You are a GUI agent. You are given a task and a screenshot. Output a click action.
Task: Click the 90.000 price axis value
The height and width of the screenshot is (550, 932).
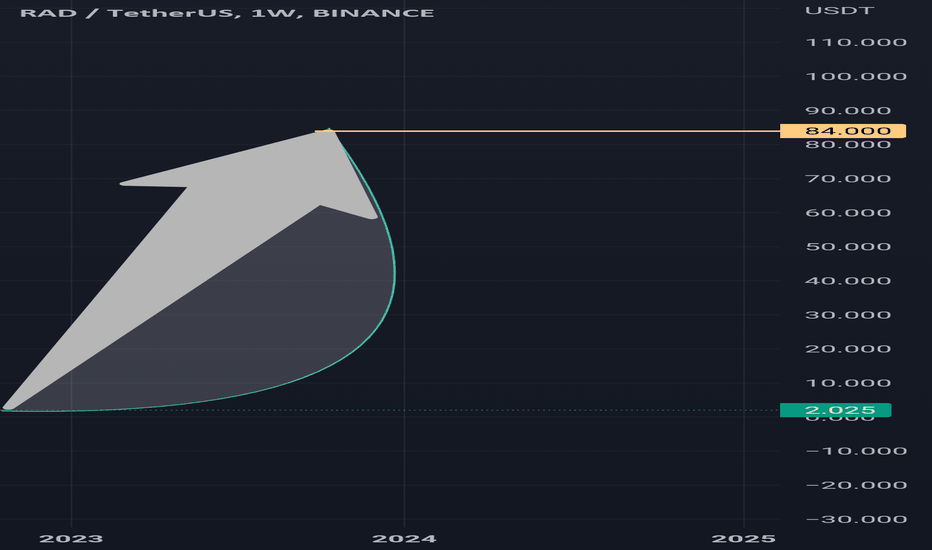pyautogui.click(x=848, y=111)
